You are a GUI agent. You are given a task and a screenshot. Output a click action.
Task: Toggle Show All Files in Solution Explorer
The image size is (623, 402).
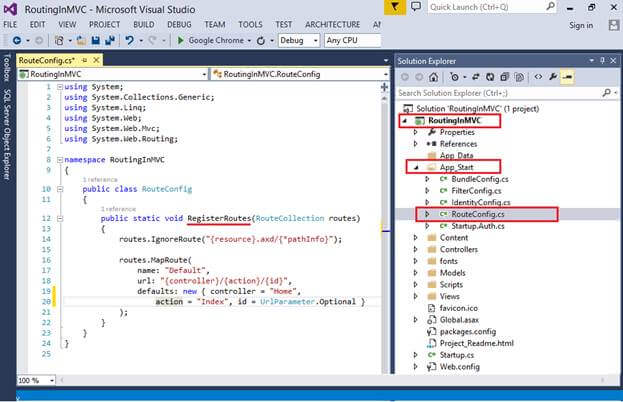[519, 77]
